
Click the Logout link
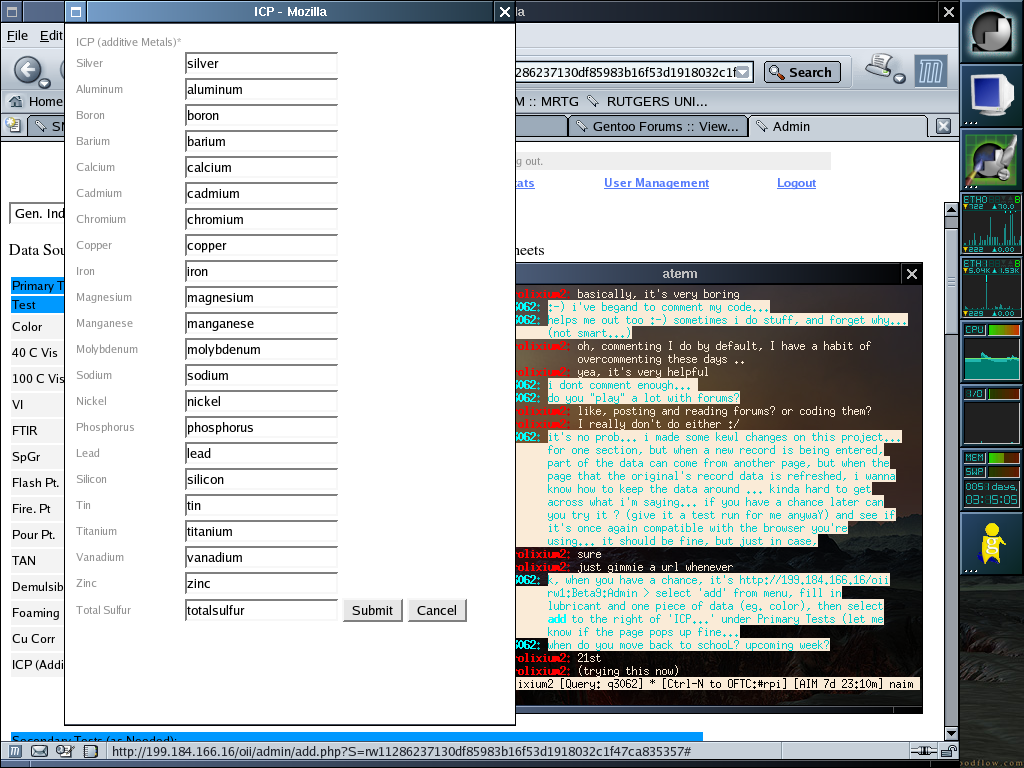coord(796,183)
